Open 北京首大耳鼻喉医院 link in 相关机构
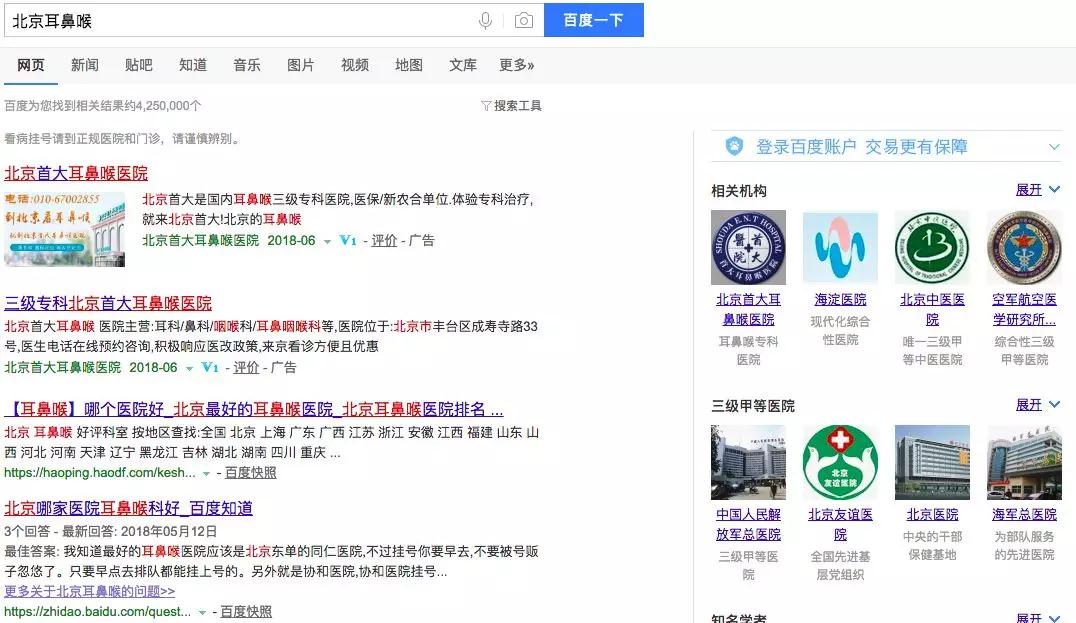Screen dimensions: 1076x623 749,309
